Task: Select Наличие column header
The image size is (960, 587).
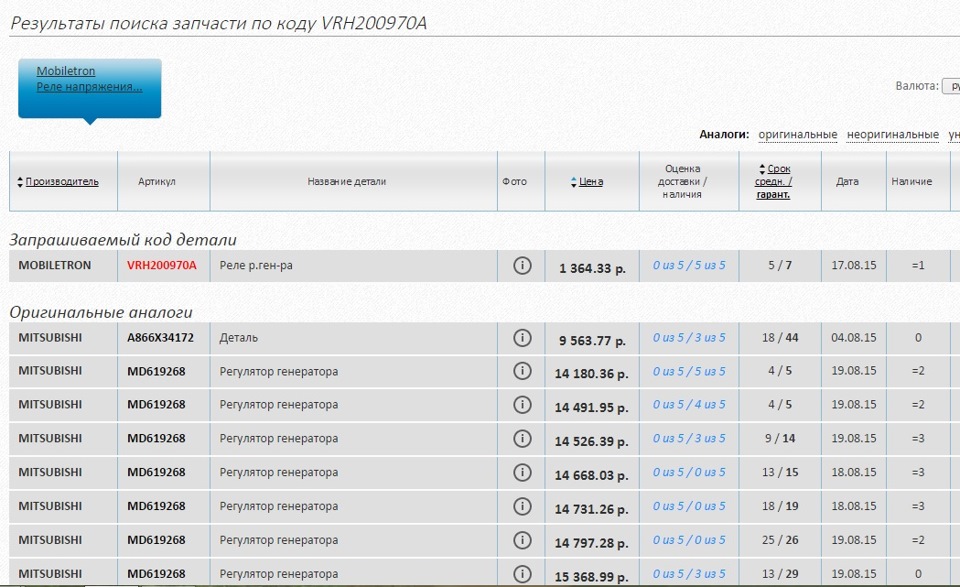Action: click(x=912, y=182)
